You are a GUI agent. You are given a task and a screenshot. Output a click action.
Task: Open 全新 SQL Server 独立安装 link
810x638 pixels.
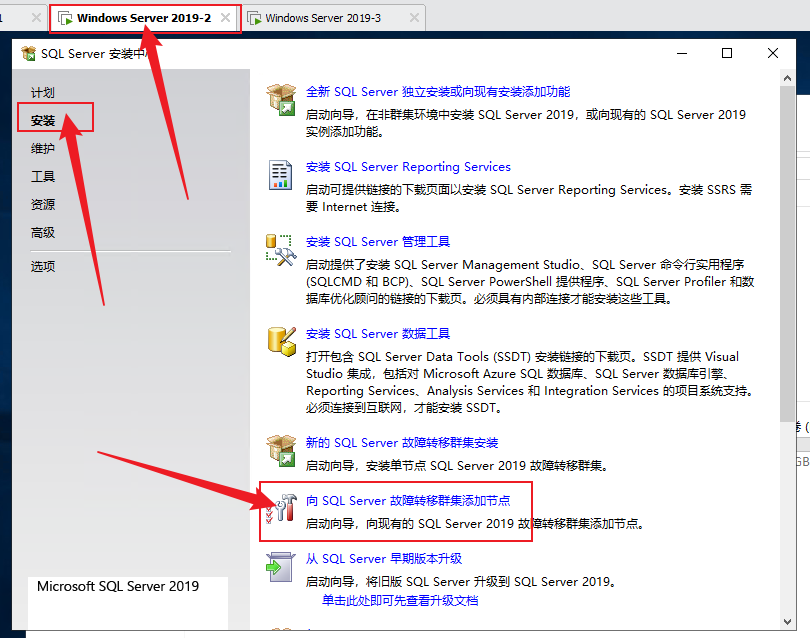coord(438,92)
